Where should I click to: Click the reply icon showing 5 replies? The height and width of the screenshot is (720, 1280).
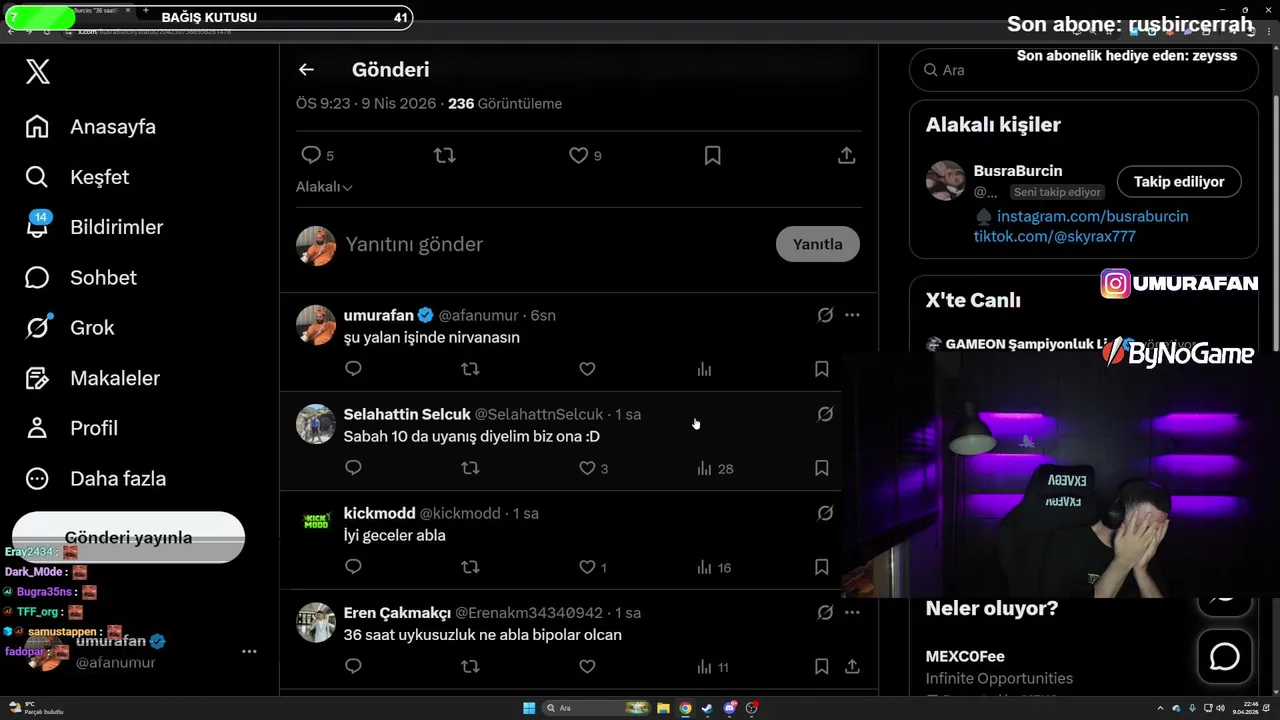coord(318,155)
